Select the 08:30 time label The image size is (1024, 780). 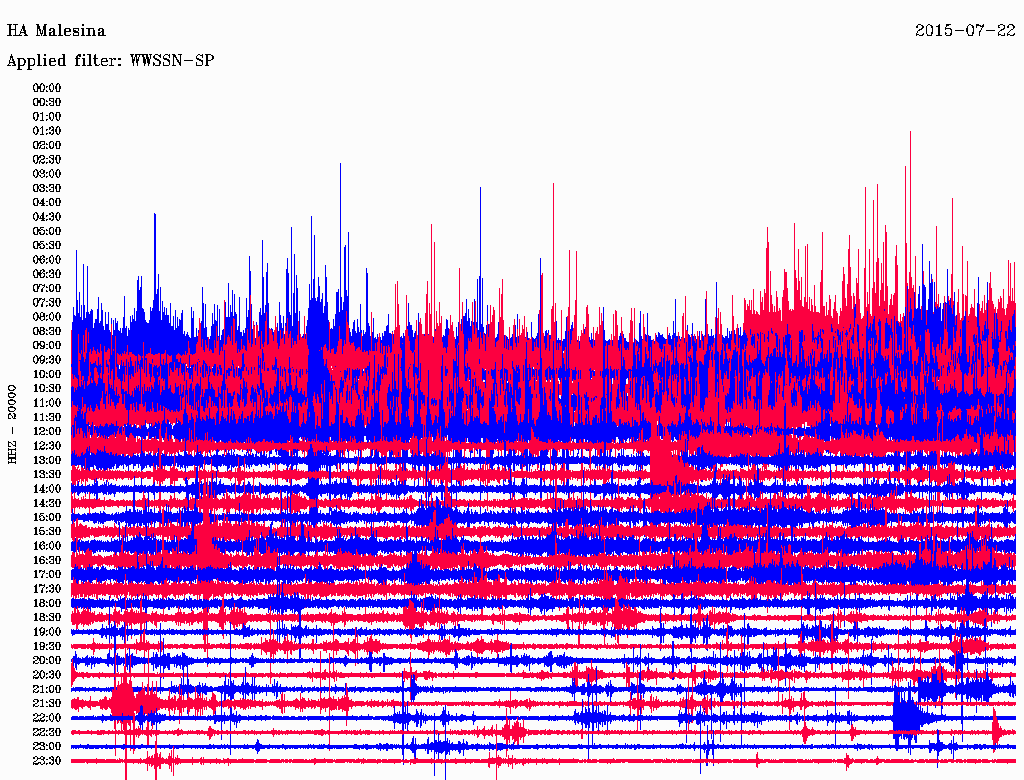coord(47,332)
